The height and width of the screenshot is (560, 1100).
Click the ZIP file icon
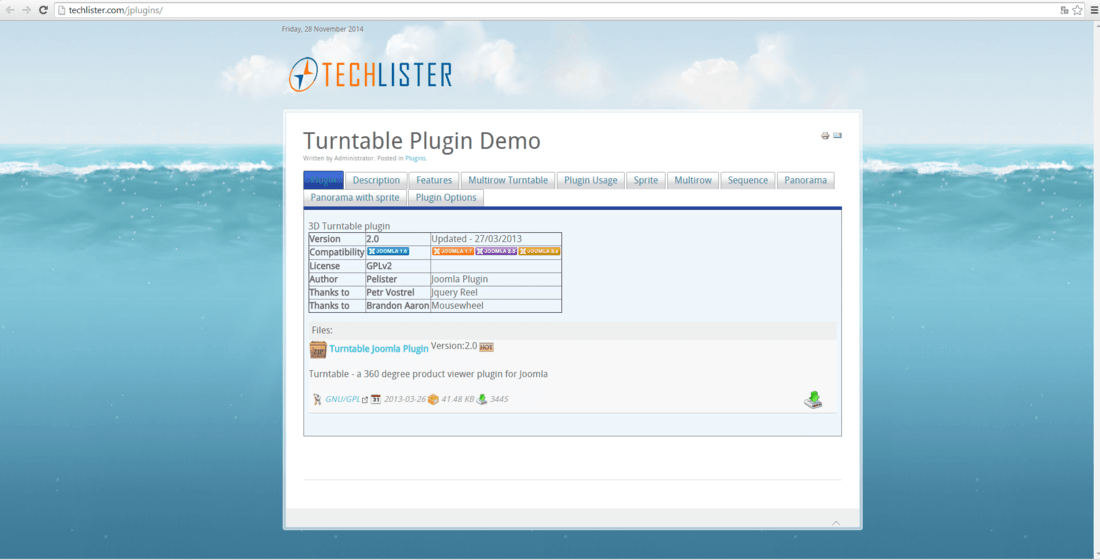pyautogui.click(x=318, y=349)
